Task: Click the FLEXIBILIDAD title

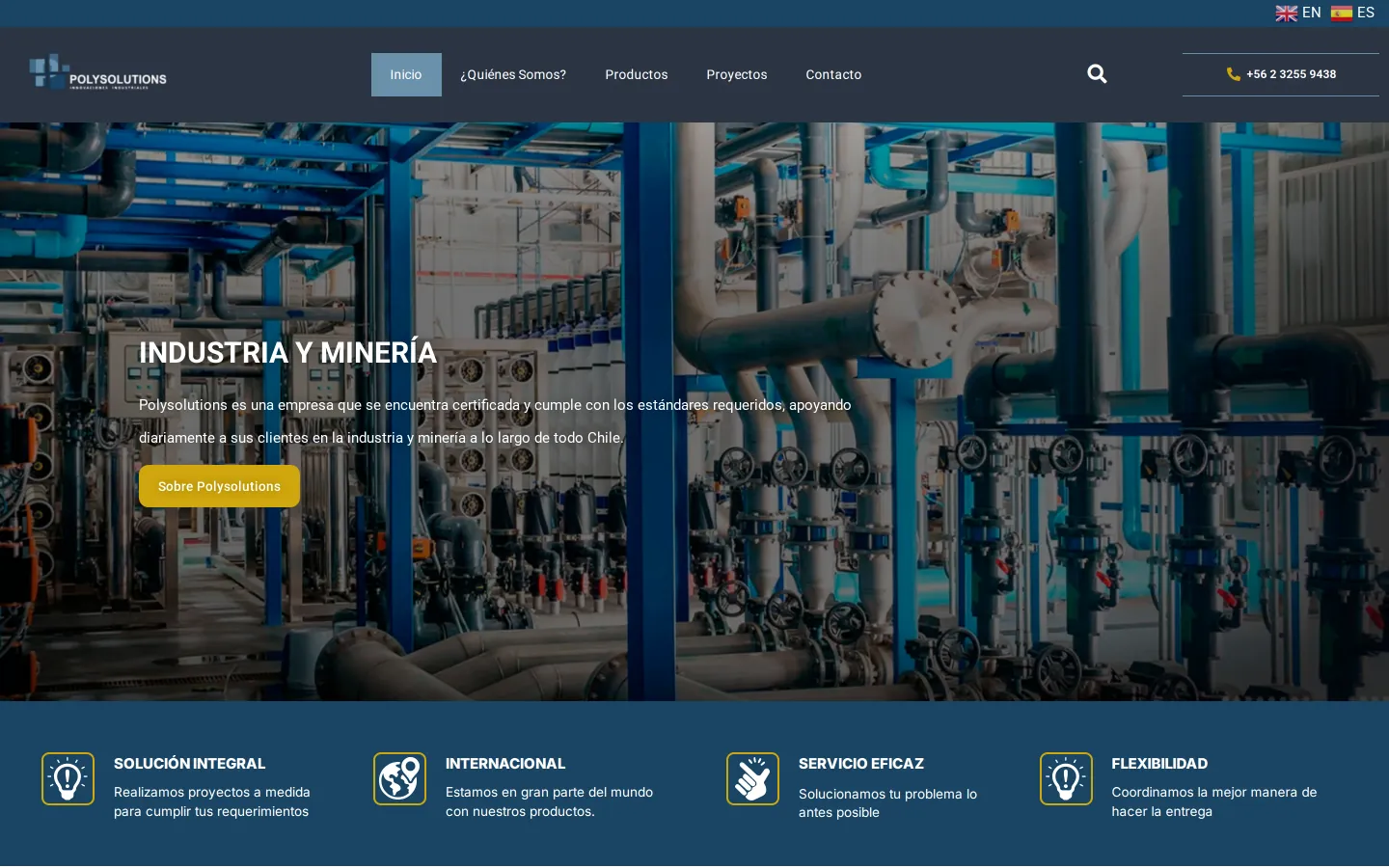Action: click(1159, 764)
